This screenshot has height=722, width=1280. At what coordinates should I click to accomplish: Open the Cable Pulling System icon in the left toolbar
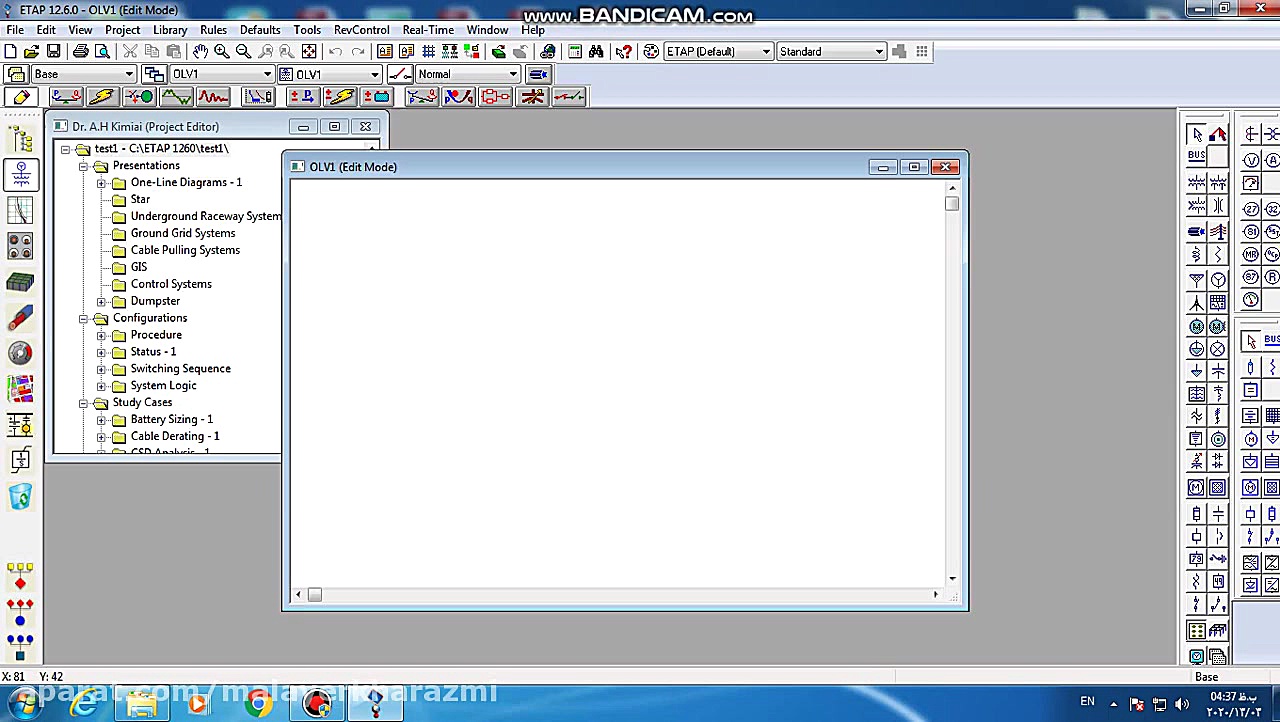20,318
